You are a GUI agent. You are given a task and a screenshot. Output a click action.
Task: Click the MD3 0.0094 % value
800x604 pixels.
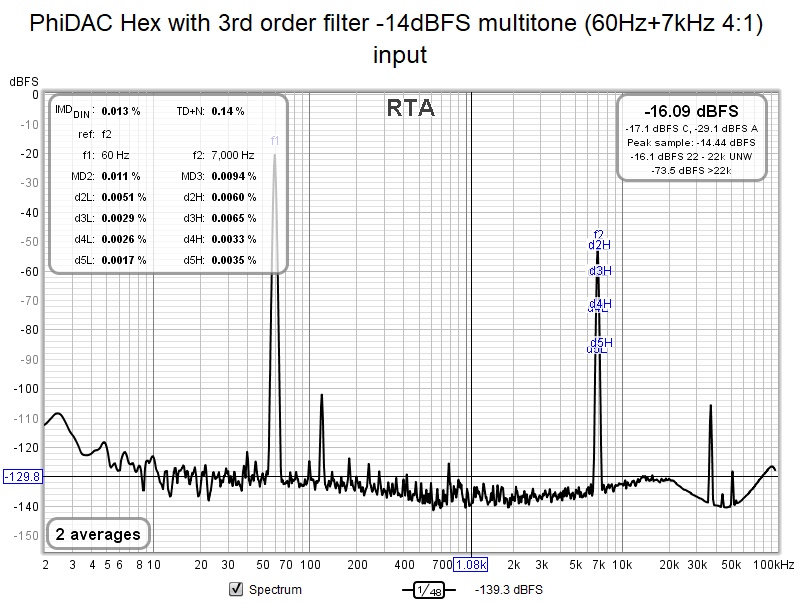coord(234,177)
